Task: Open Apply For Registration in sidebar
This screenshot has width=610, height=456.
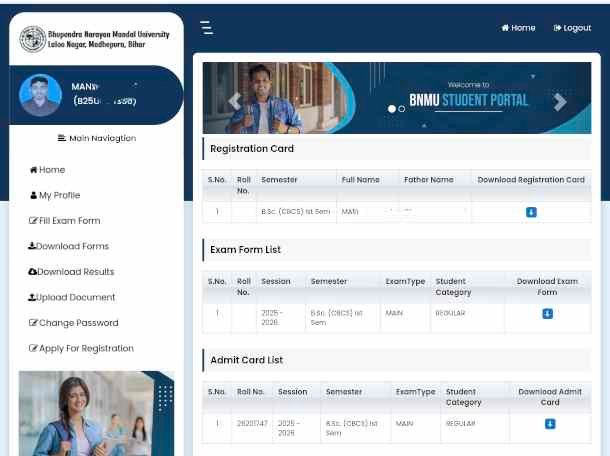Action: [x=81, y=348]
